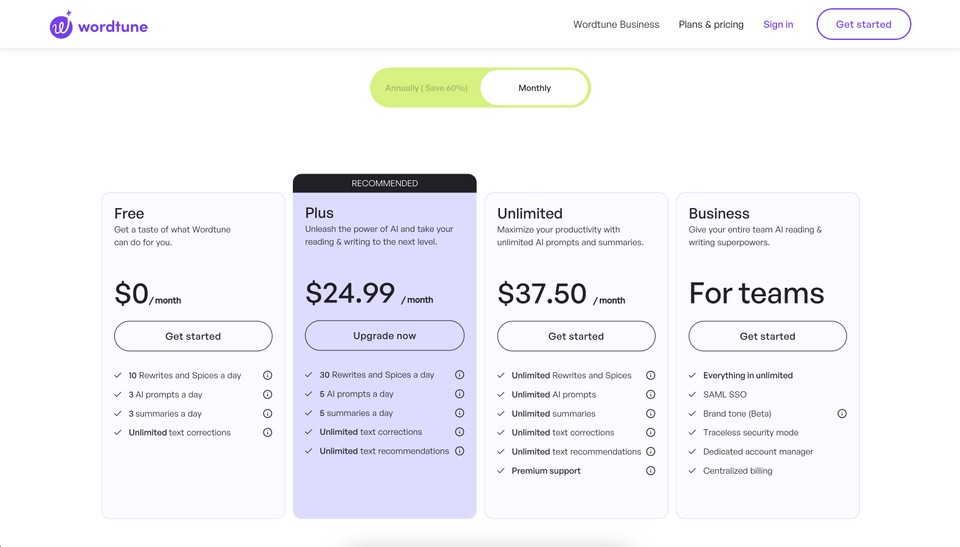
Task: Click the 'Business' plan title
Action: click(719, 213)
